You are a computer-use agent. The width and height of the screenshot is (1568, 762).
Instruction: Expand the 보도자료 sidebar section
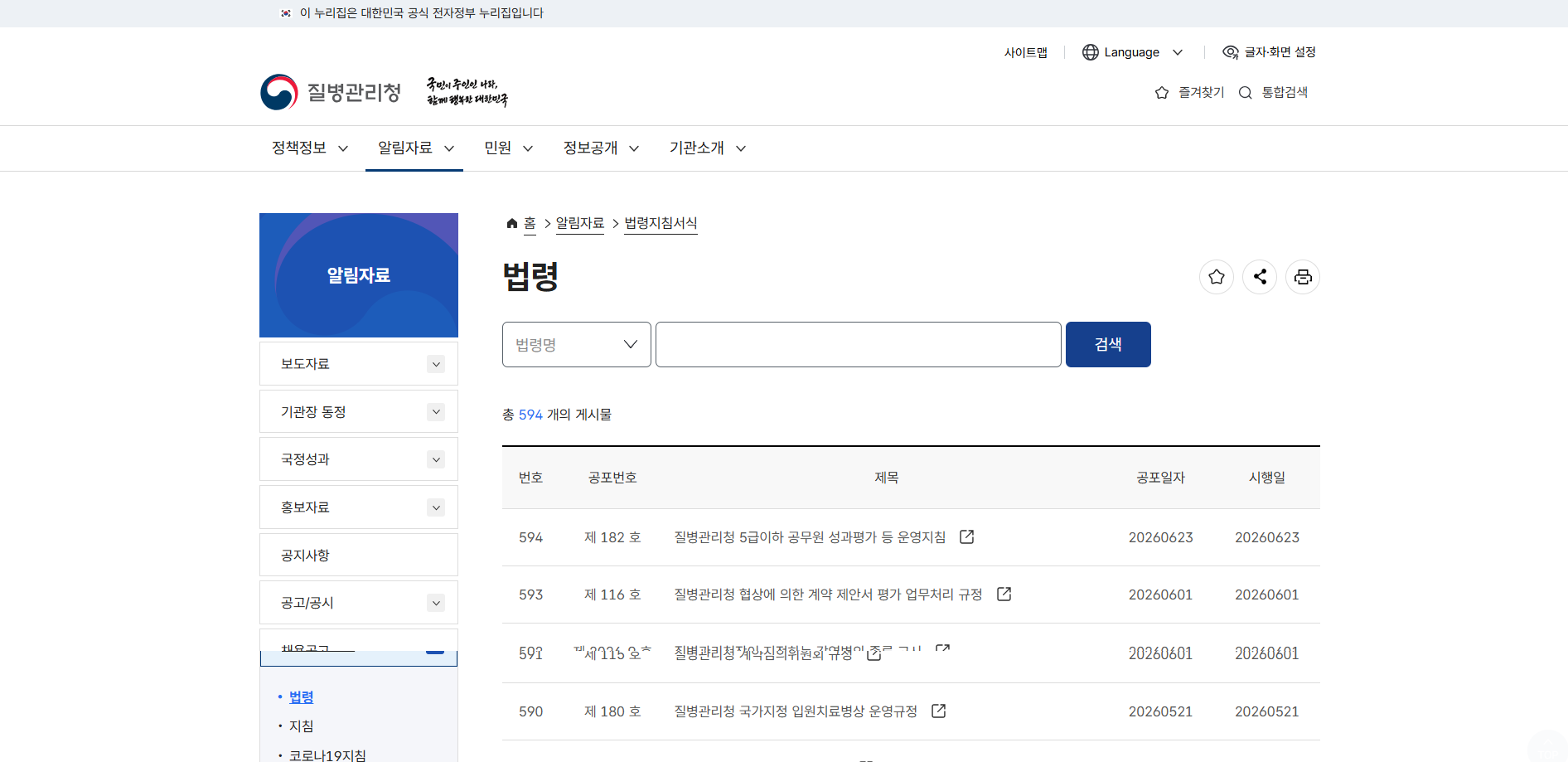pyautogui.click(x=436, y=364)
